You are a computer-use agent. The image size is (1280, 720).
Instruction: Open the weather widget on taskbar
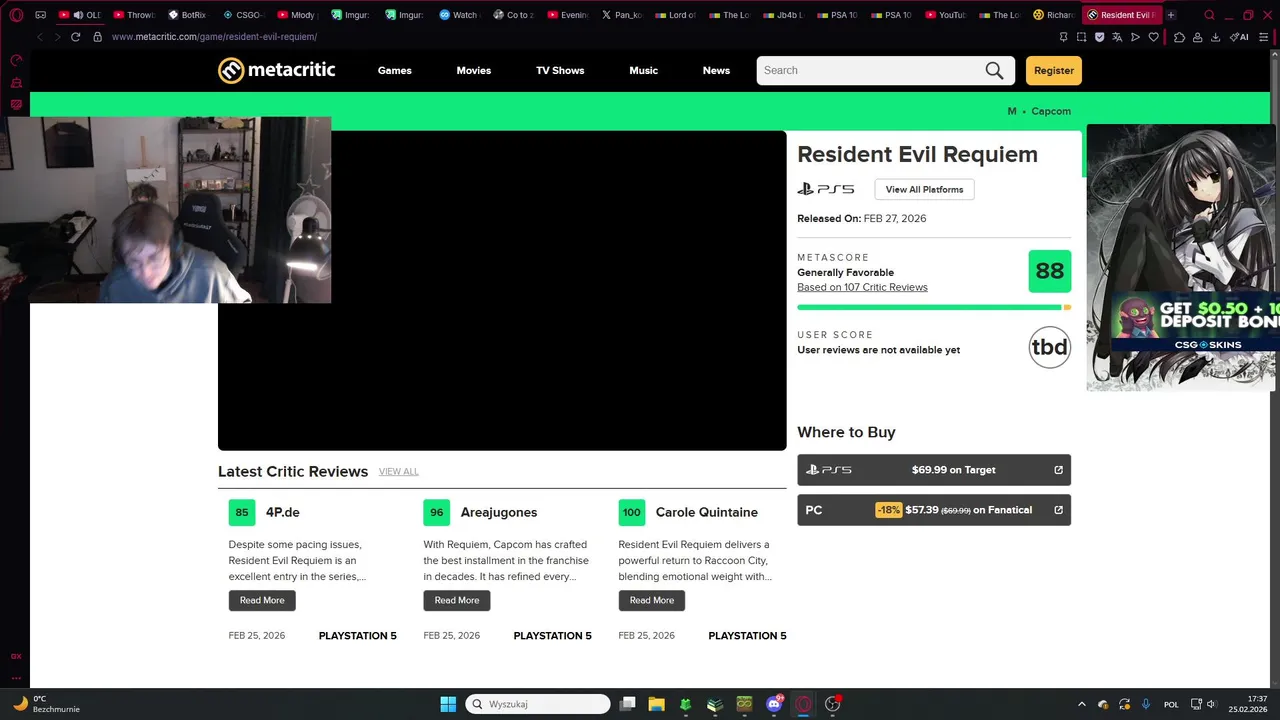coord(47,704)
